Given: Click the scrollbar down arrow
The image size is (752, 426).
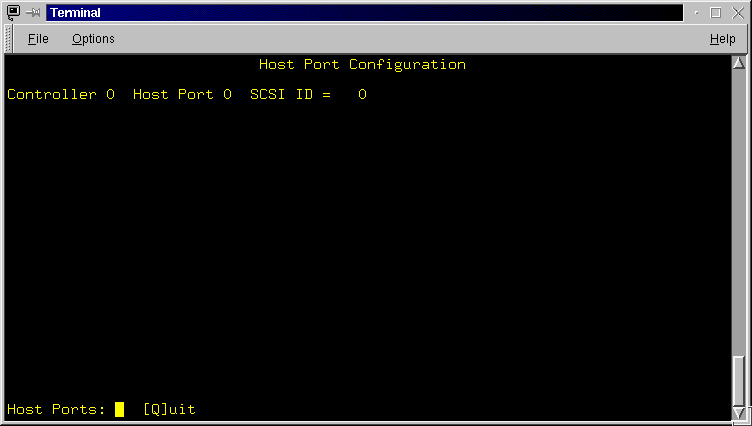Looking at the screenshot, I should click(739, 412).
